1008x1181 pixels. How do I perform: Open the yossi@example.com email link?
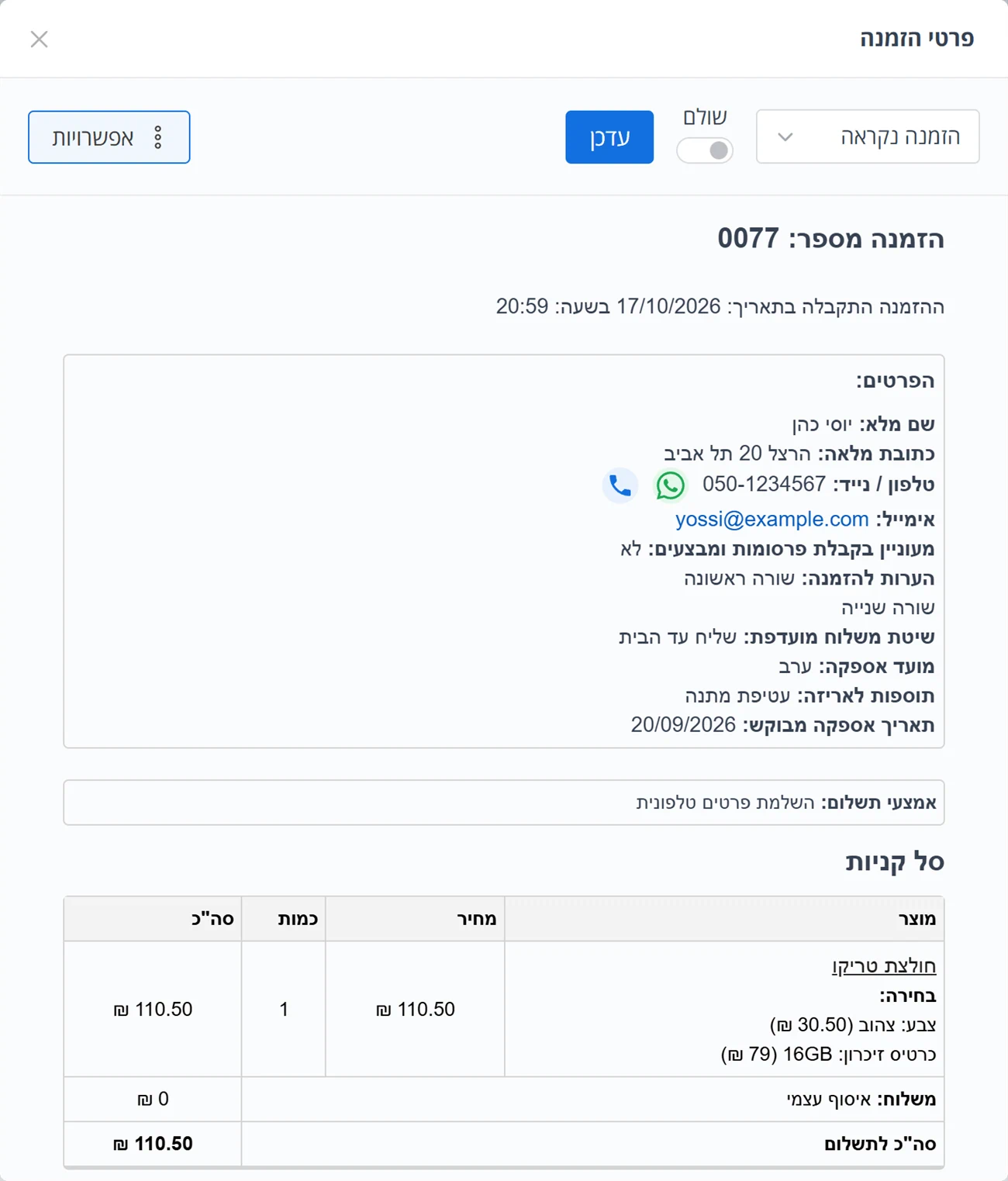click(772, 519)
